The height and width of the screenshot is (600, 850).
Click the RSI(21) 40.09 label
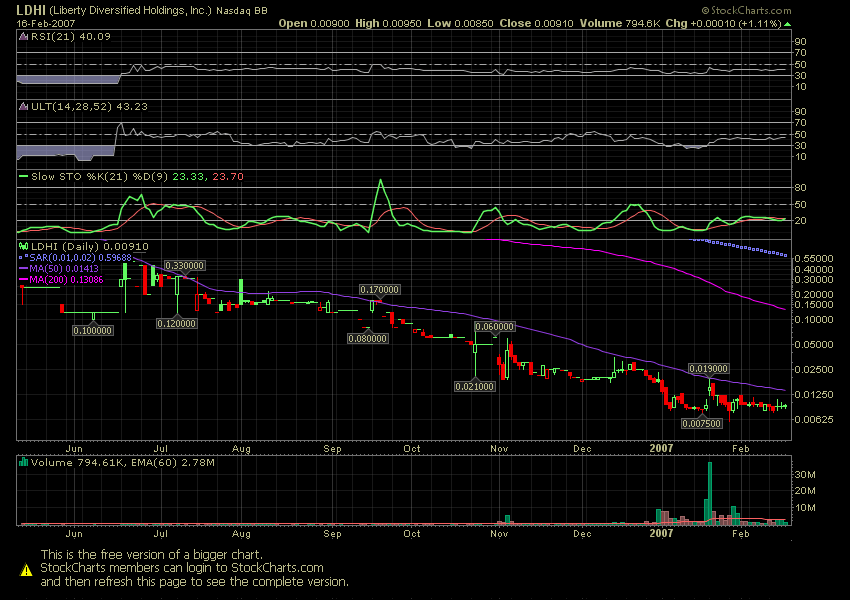click(x=70, y=37)
